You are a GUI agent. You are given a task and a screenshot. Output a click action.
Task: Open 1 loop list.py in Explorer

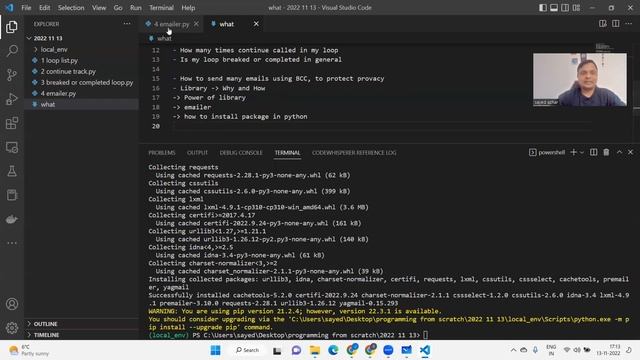[x=82, y=60]
